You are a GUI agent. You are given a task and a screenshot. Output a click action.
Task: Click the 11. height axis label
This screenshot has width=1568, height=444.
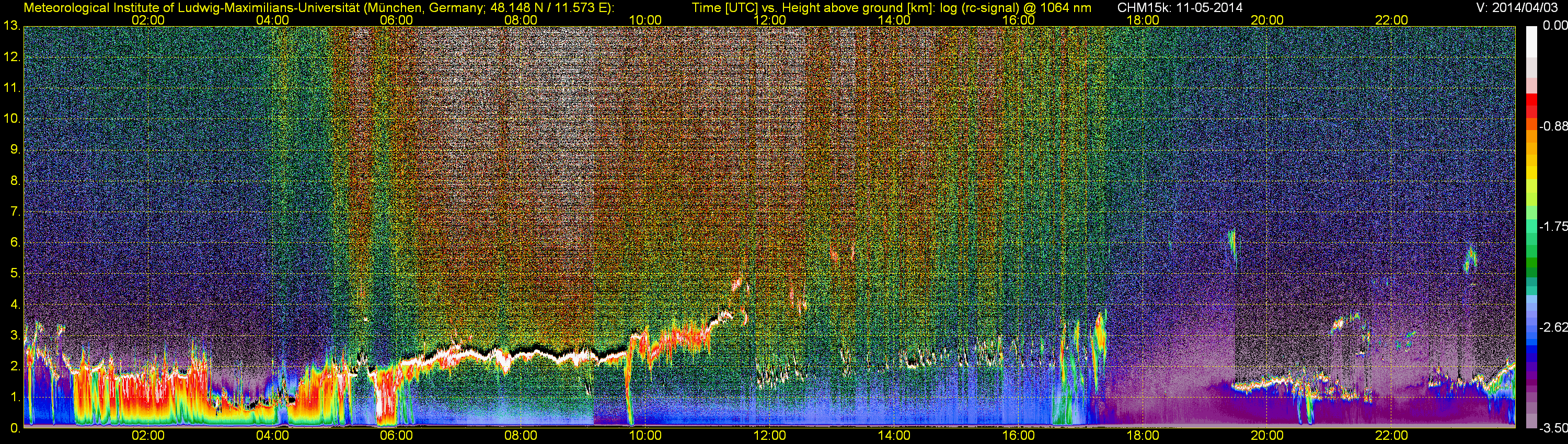click(11, 88)
